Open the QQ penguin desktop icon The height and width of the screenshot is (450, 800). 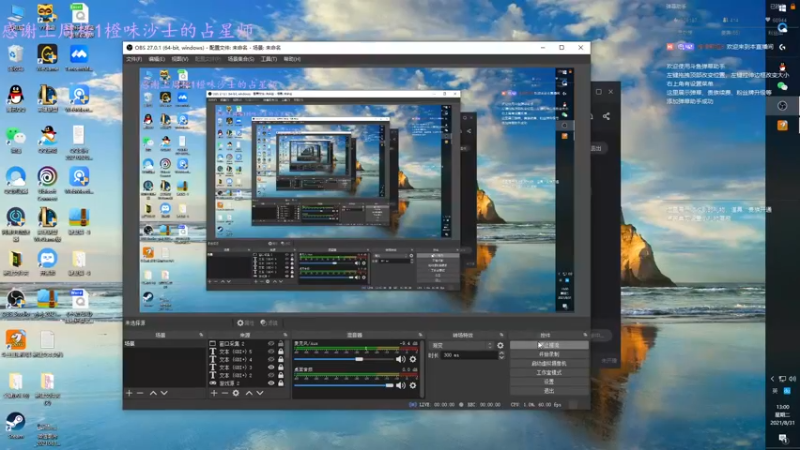pos(16,99)
